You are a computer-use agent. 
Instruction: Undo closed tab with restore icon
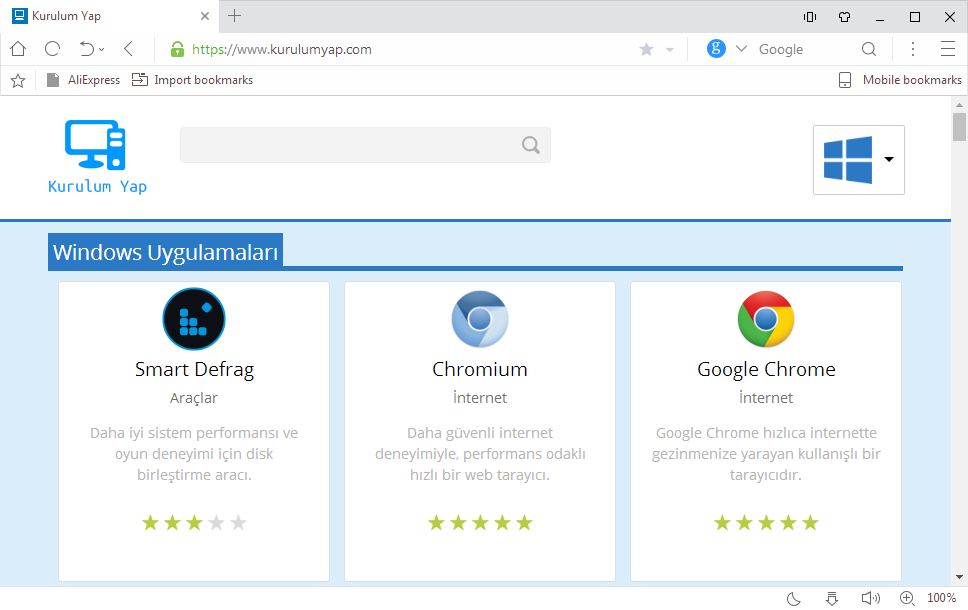(x=87, y=49)
